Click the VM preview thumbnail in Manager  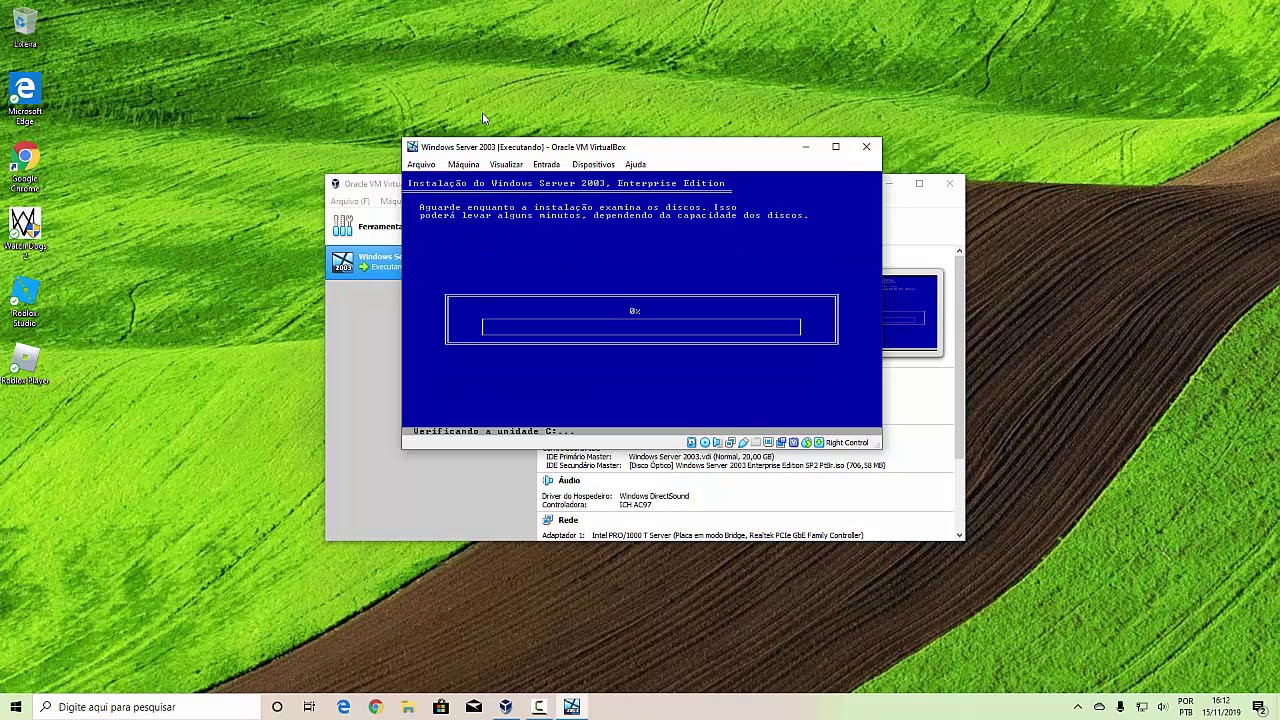[x=911, y=313]
